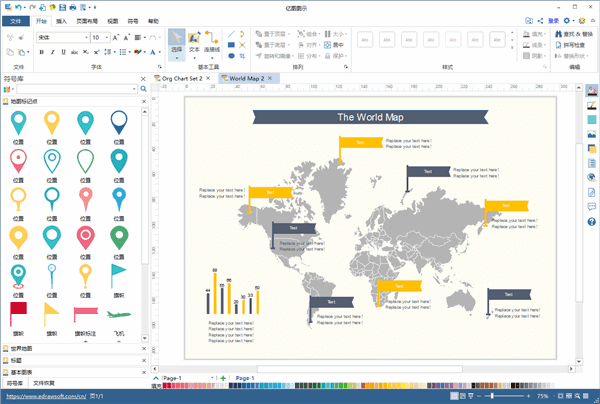Add a new page with plus icon
This screenshot has height=404, width=600.
222,377
